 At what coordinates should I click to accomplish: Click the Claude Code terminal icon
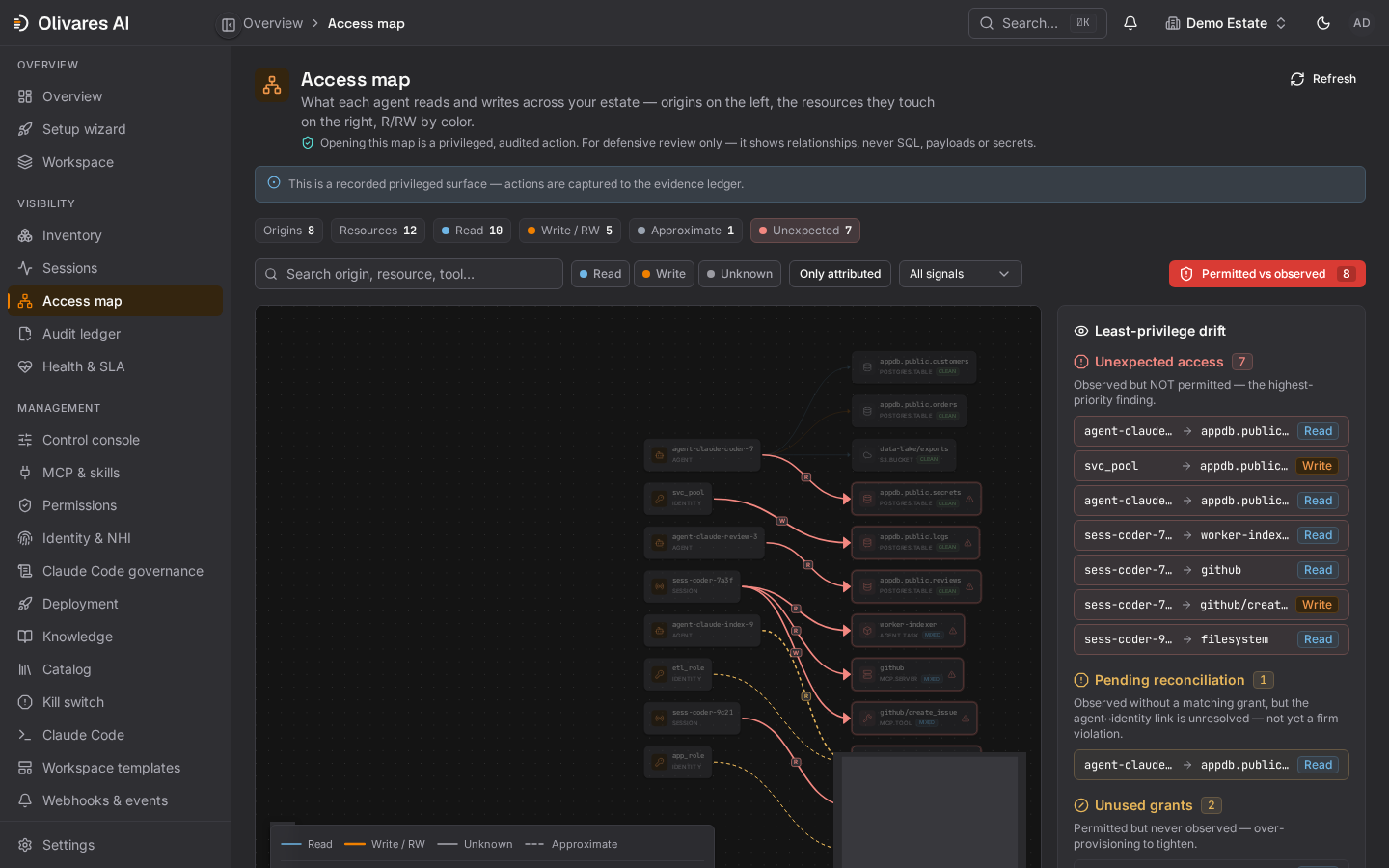click(25, 735)
